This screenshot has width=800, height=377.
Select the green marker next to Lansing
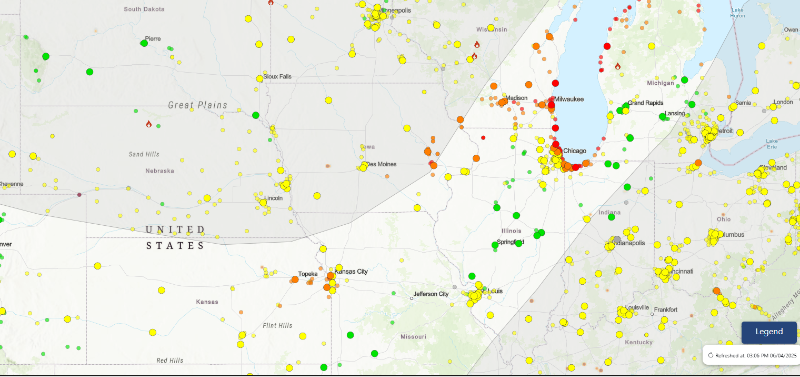(x=663, y=117)
